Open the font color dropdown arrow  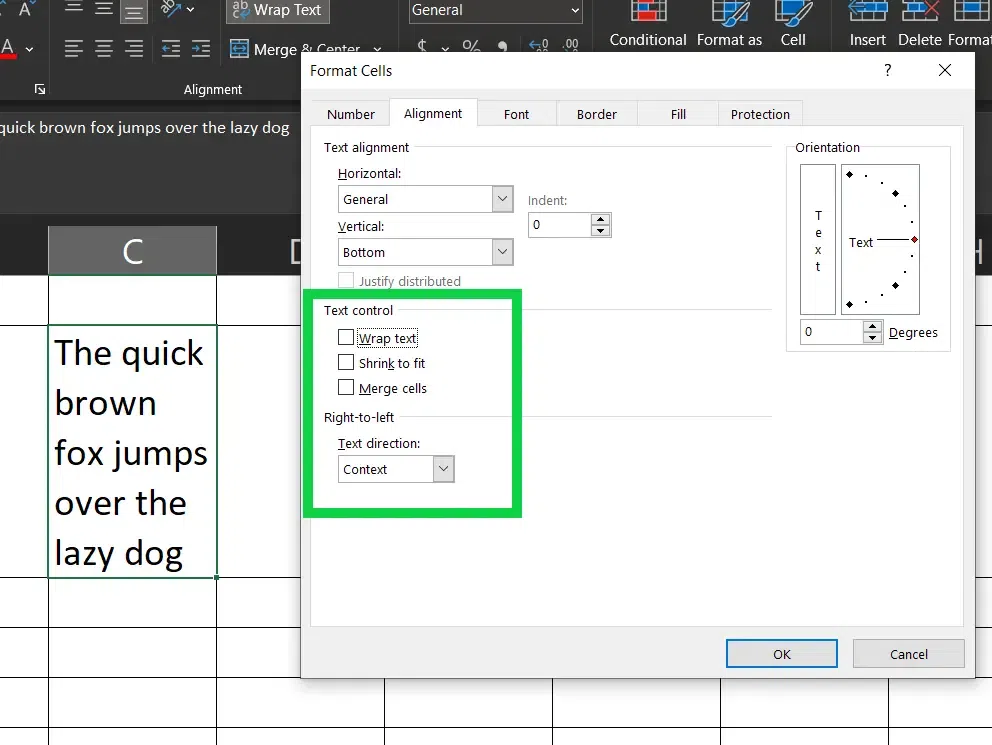point(29,49)
